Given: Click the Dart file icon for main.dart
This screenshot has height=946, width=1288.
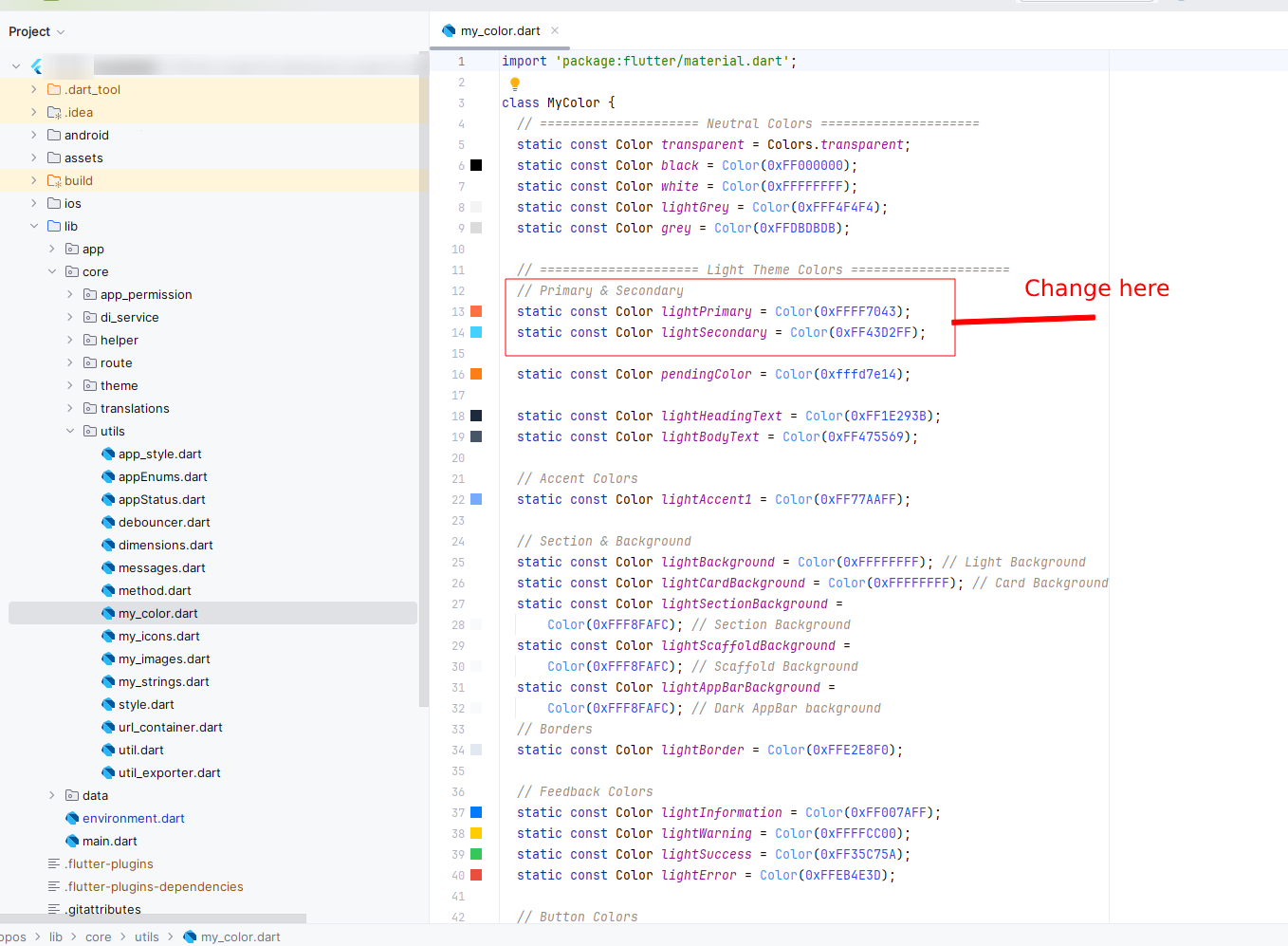Looking at the screenshot, I should (x=72, y=841).
